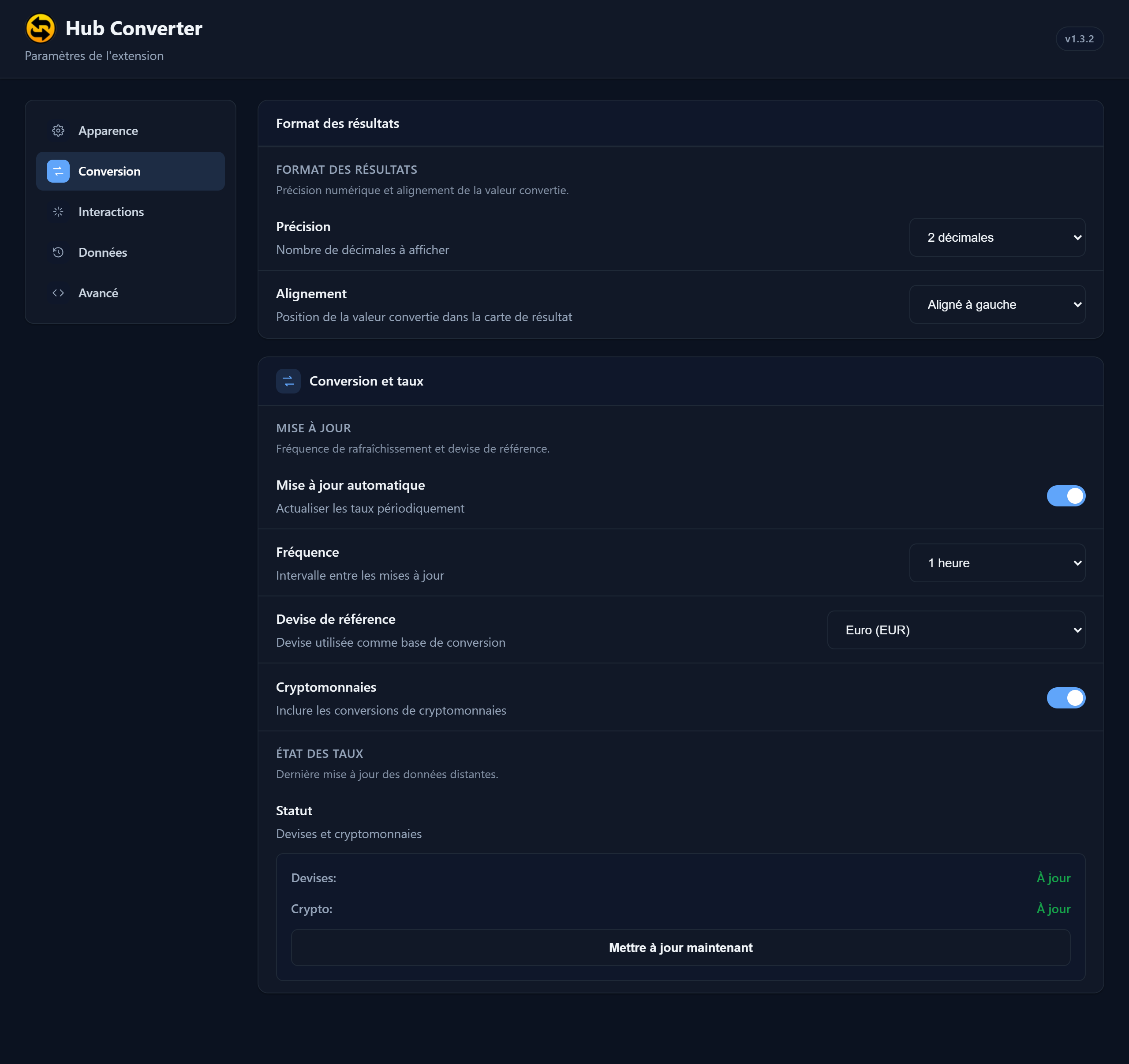This screenshot has width=1129, height=1064.
Task: Click the code brackets icon beside Avancé
Action: (58, 293)
